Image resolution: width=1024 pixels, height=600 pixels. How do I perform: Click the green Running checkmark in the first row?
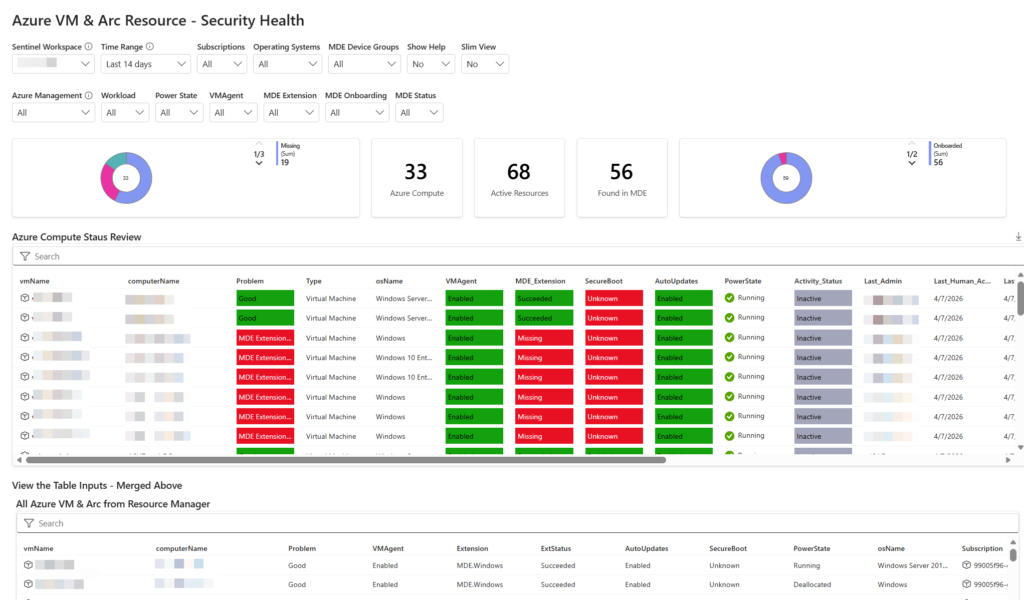[x=729, y=298]
